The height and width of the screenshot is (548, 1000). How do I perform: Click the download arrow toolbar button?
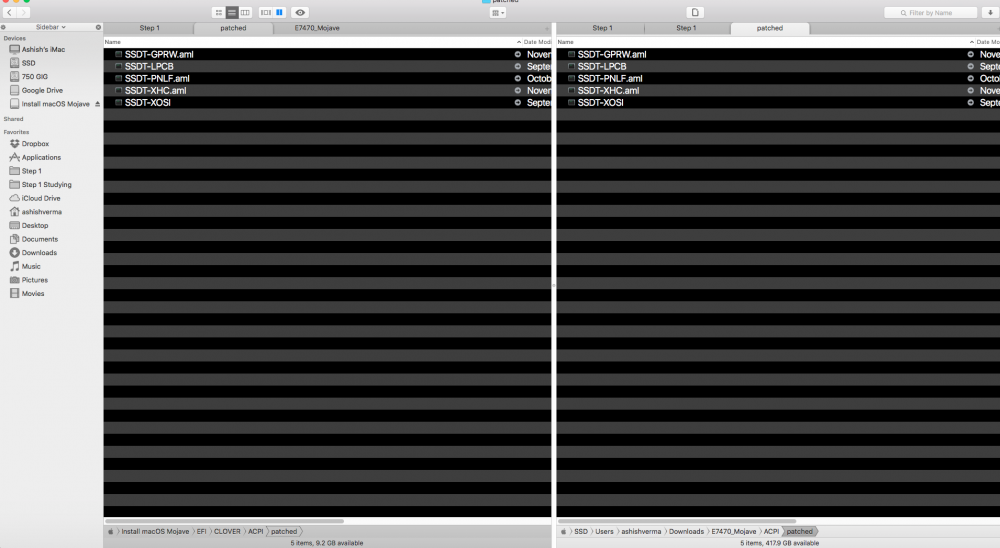point(990,12)
